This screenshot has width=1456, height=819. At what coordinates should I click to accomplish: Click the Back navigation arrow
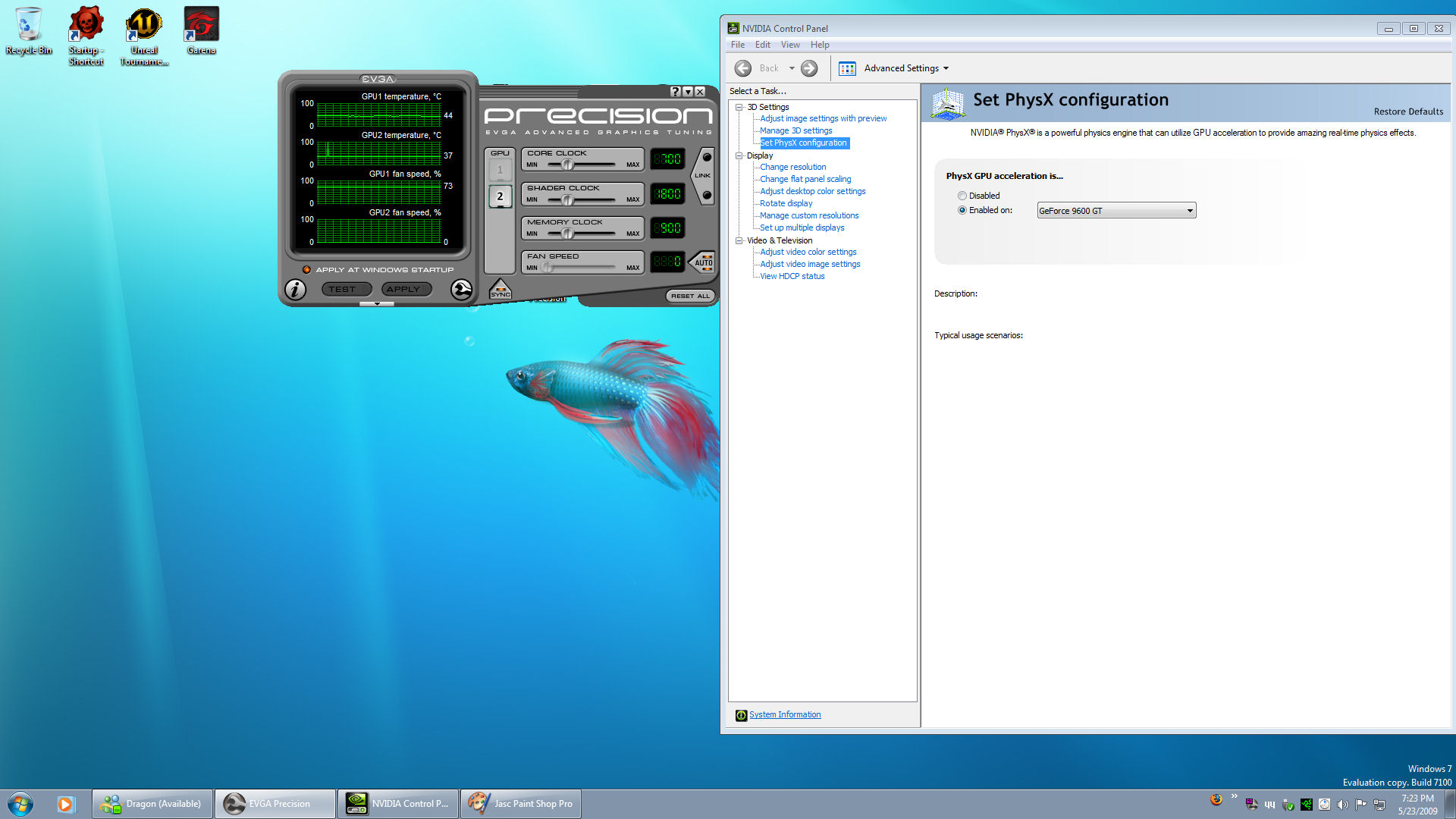pos(743,68)
